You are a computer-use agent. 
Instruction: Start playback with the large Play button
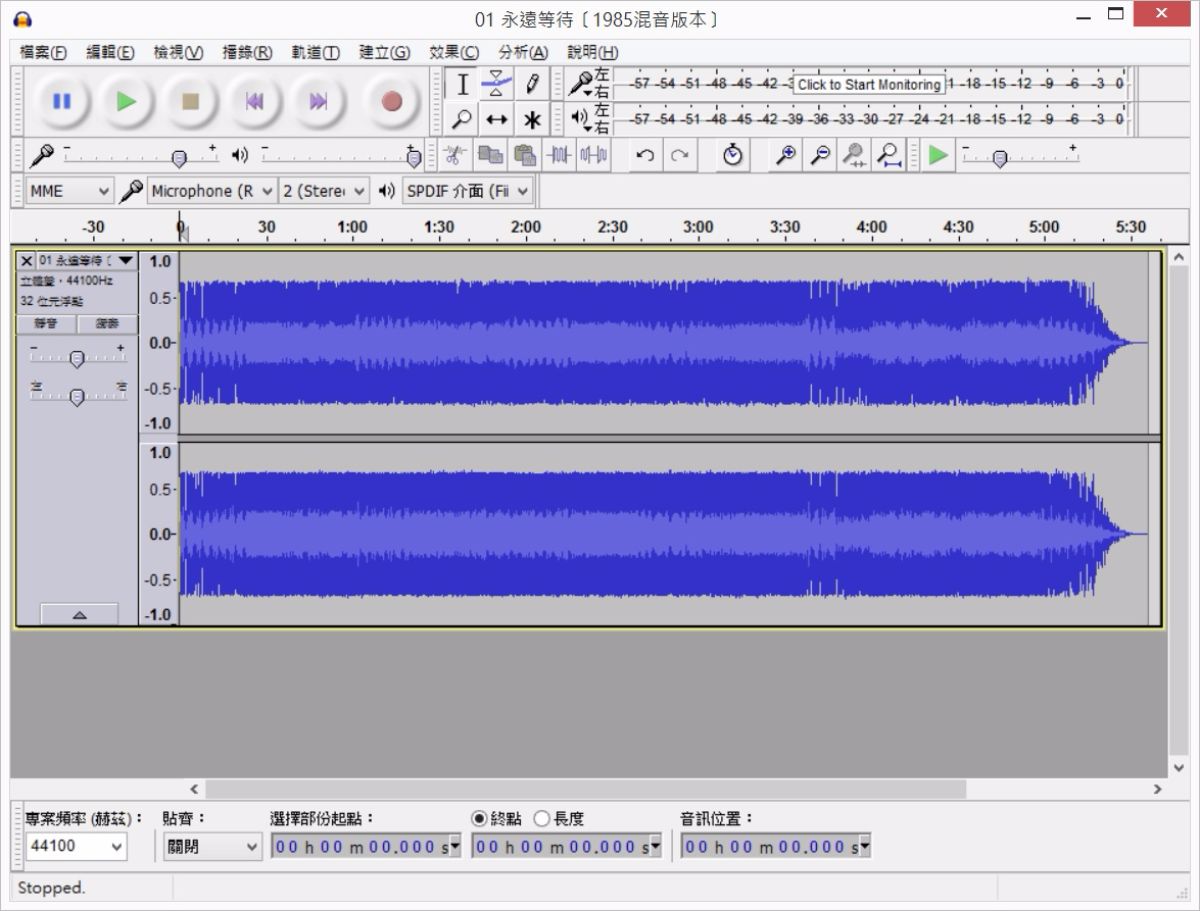click(x=126, y=101)
